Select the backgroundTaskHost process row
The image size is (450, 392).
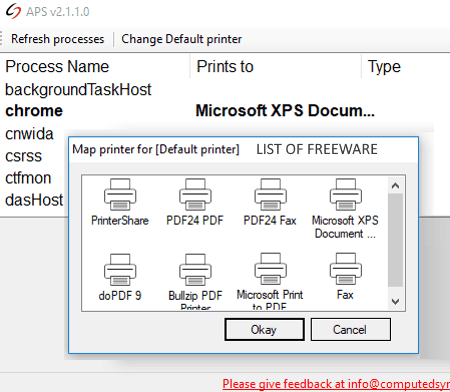point(78,90)
